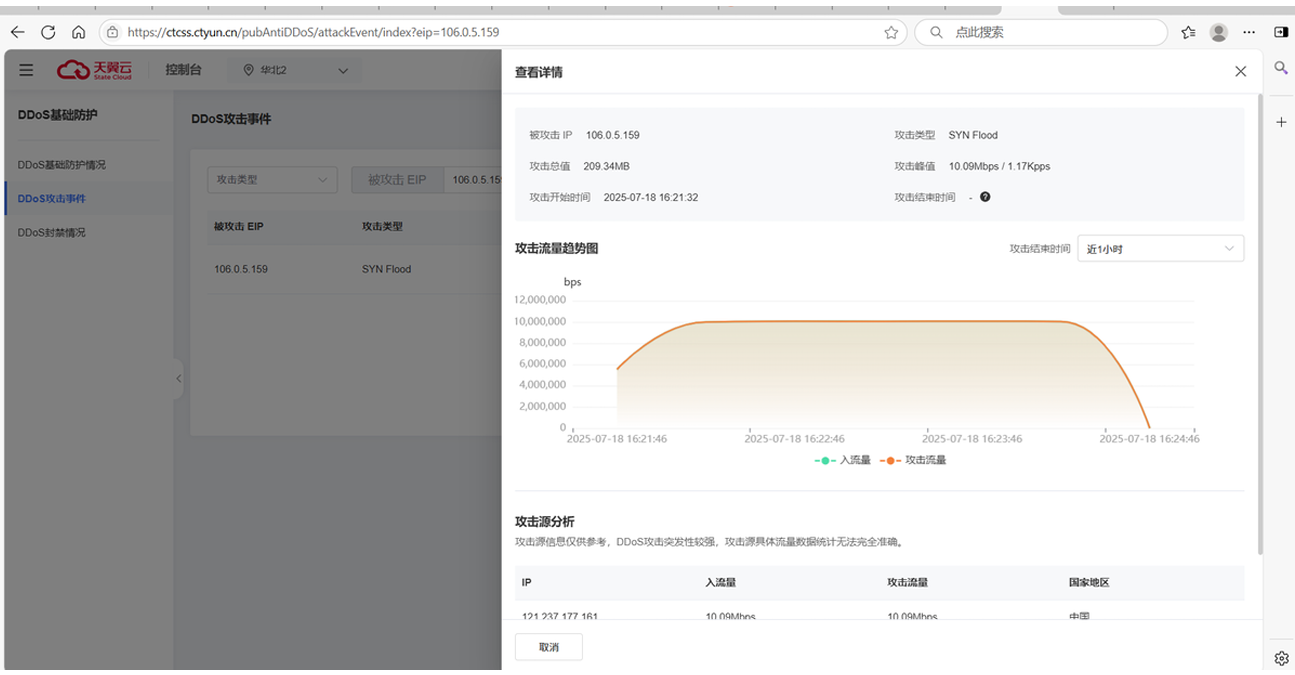Image resolution: width=1295 pixels, height=675 pixels.
Task: Click the help icon beside 攻击结束时间
Action: point(985,197)
